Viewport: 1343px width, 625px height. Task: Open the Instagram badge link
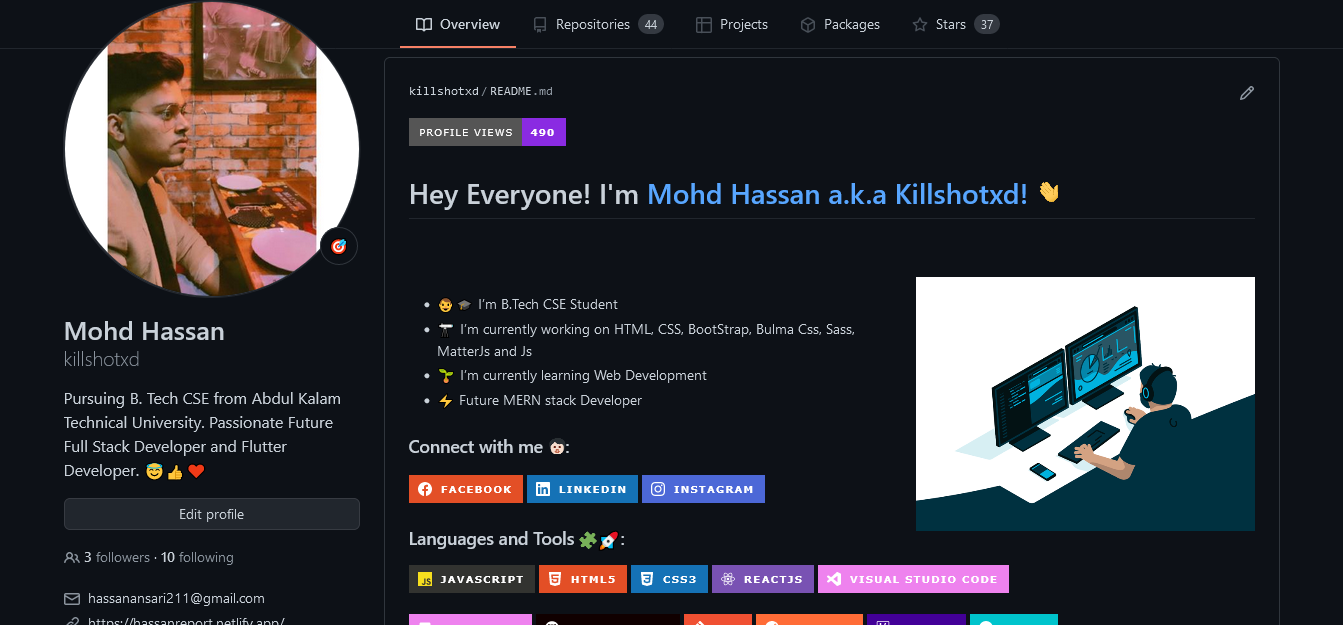703,489
